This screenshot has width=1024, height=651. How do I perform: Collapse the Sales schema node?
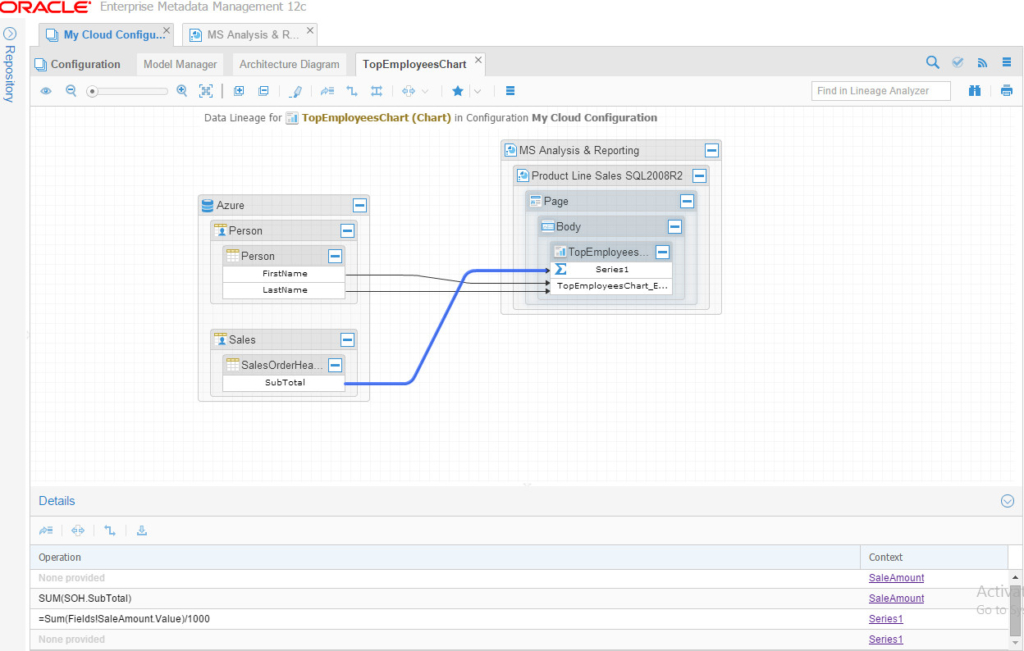coord(347,340)
